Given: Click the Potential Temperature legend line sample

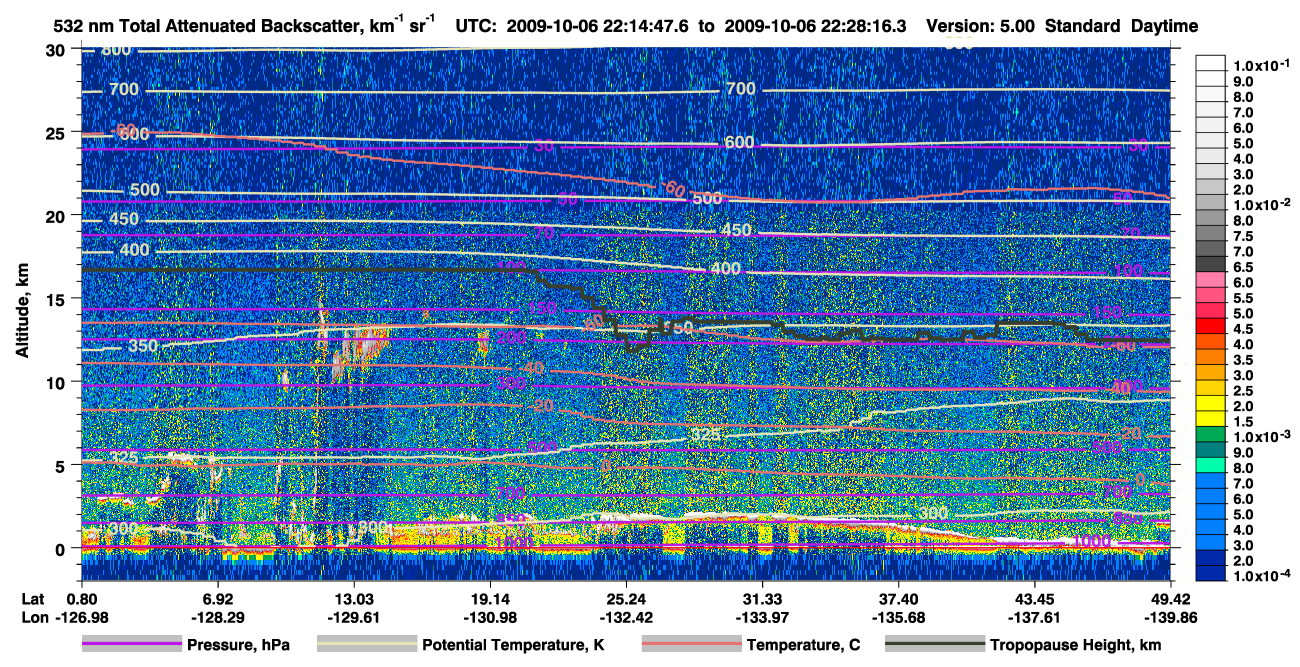Looking at the screenshot, I should tap(366, 644).
